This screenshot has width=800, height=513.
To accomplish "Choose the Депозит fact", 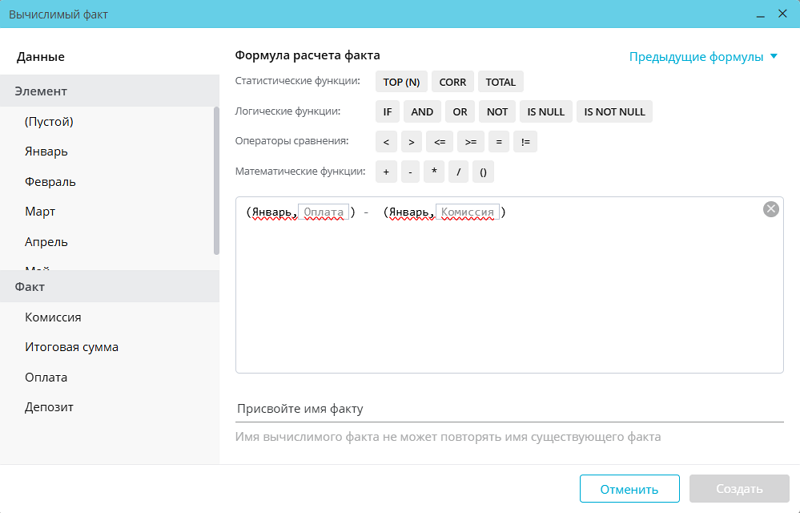I will [49, 407].
